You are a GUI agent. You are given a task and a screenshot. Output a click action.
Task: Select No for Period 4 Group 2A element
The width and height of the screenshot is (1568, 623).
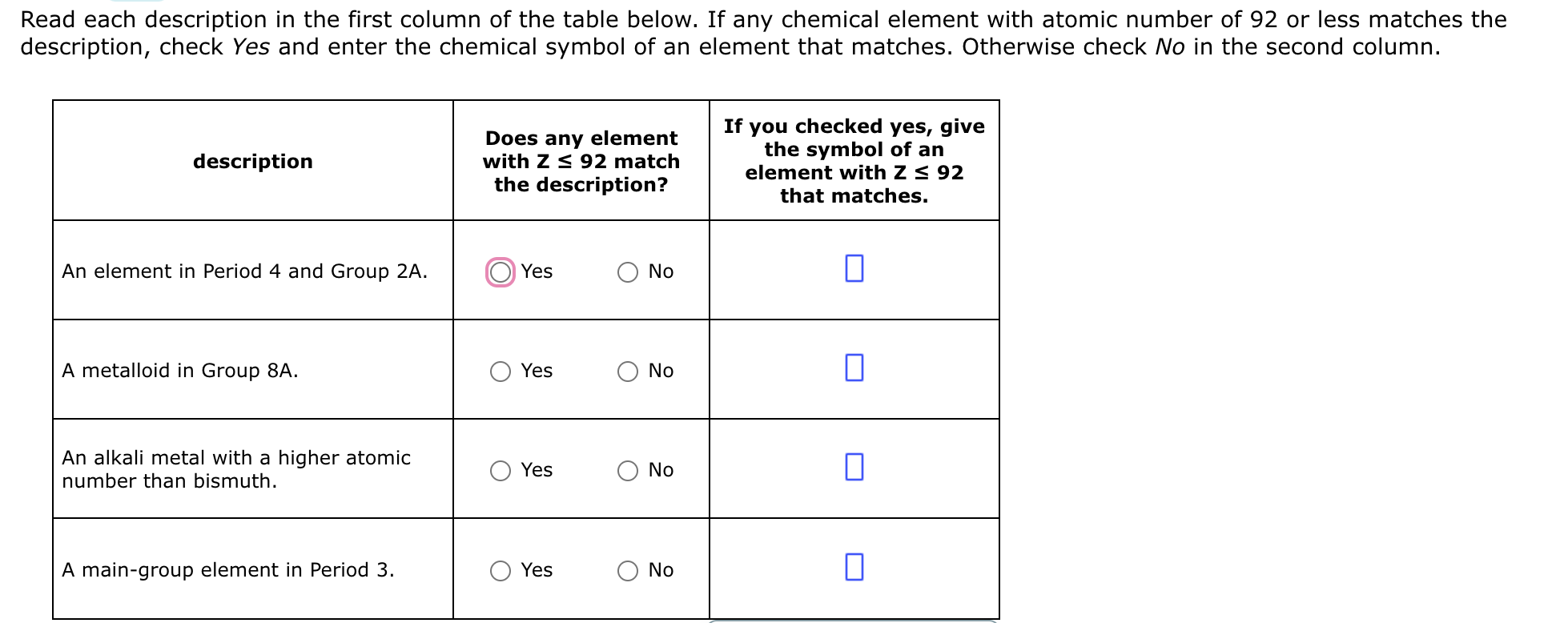[628, 271]
